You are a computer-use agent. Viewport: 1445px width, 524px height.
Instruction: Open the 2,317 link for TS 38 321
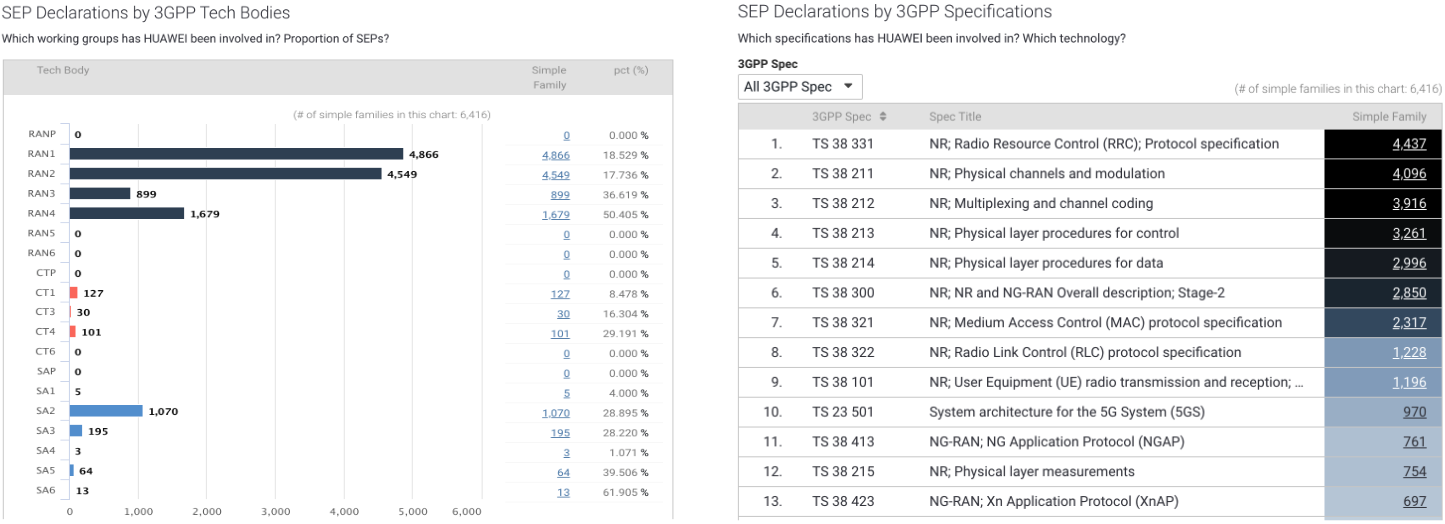tap(1410, 323)
